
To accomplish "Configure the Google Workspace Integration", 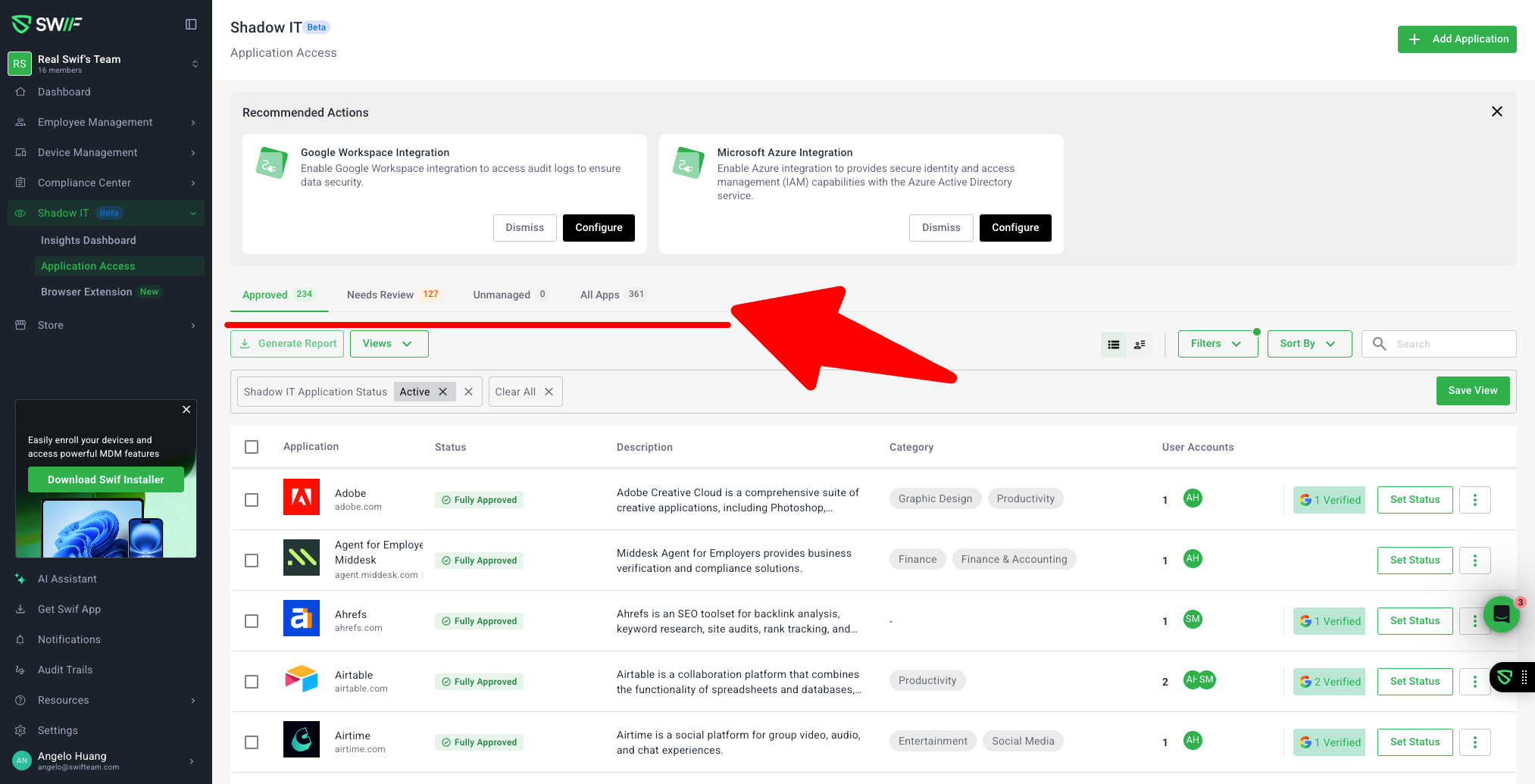I will (599, 228).
